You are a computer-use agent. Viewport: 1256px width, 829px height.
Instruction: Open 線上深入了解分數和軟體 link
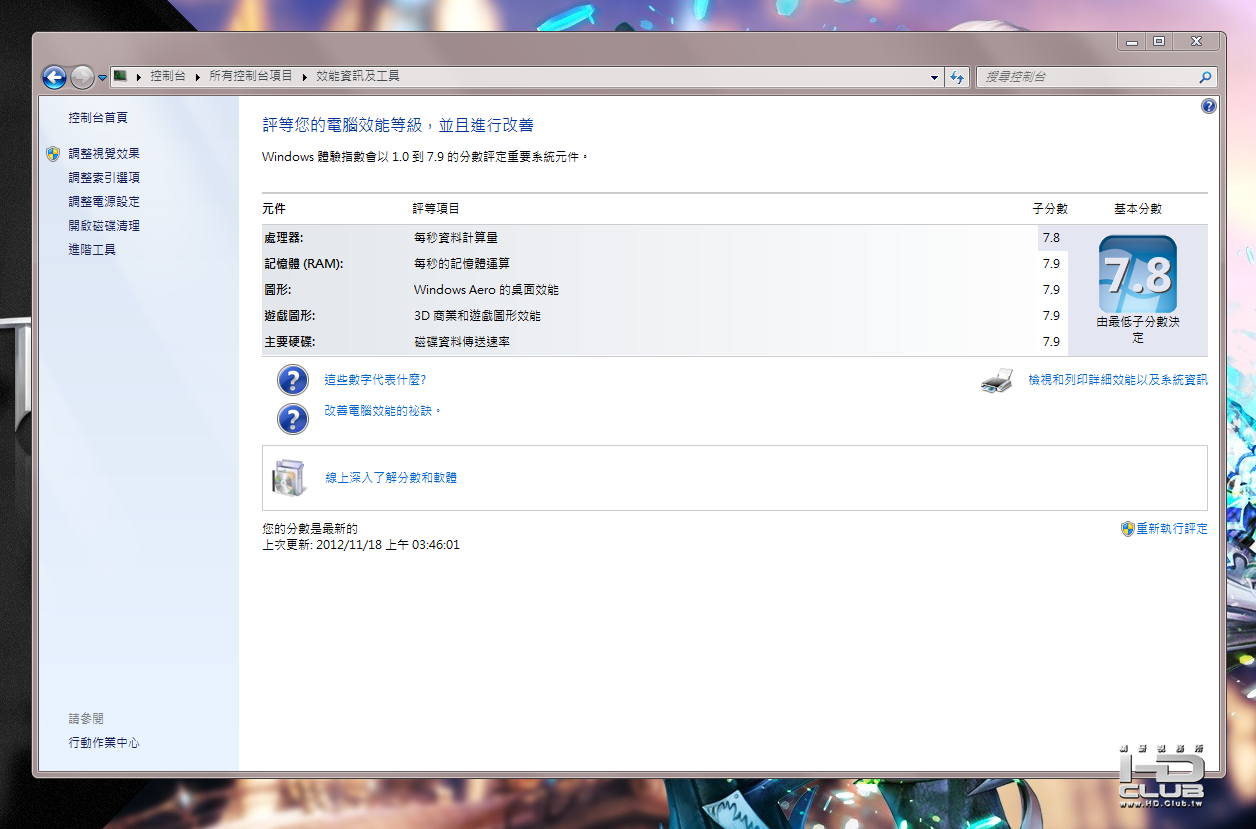click(391, 478)
